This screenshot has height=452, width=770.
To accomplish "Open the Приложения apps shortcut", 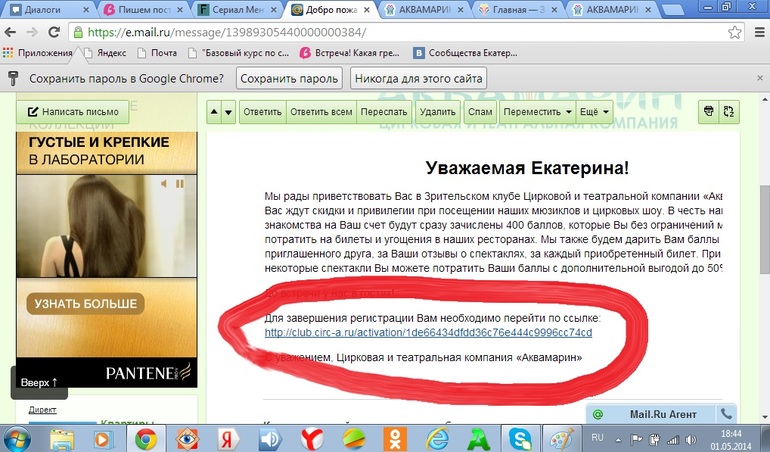I will pos(38,53).
